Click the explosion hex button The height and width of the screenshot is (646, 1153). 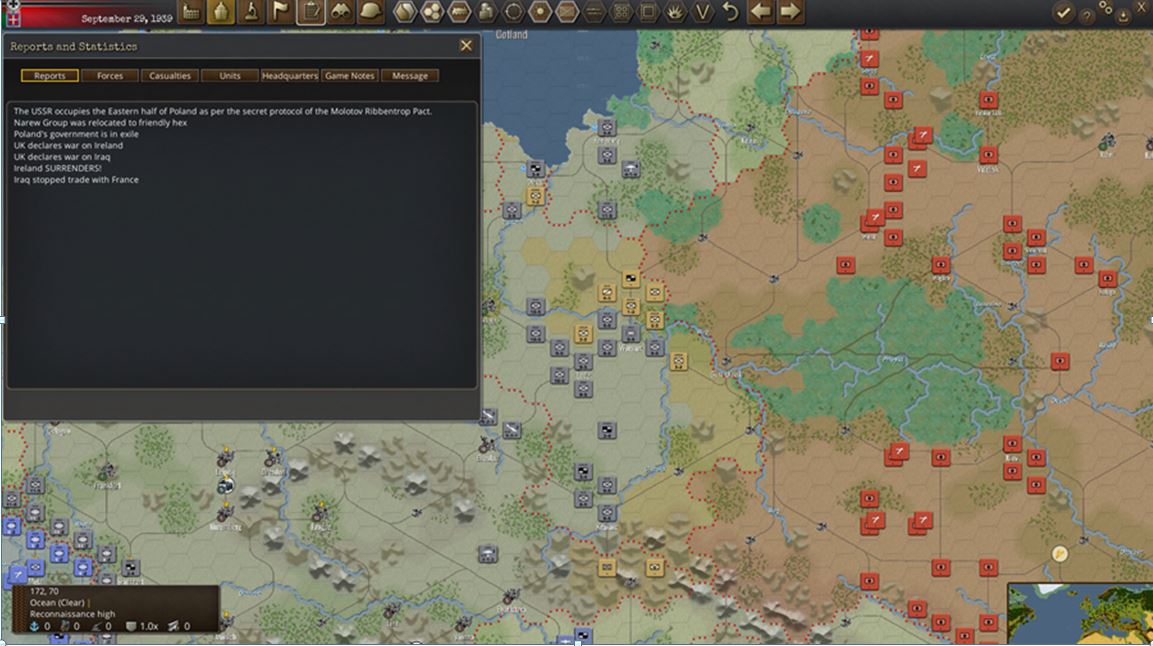(675, 12)
